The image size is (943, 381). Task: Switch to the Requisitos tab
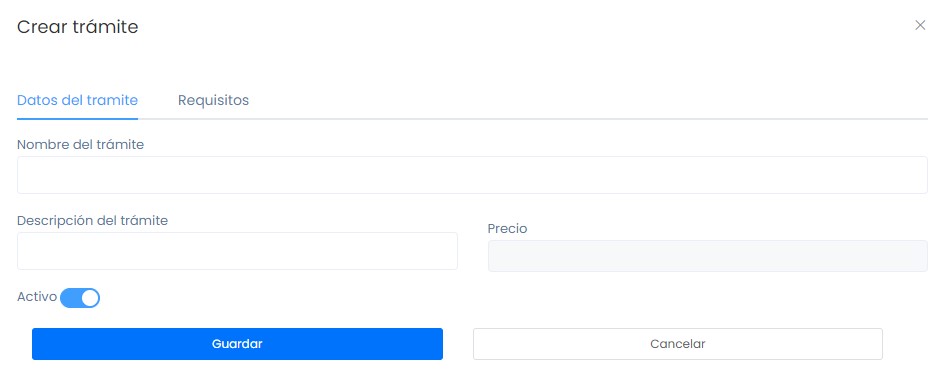213,100
